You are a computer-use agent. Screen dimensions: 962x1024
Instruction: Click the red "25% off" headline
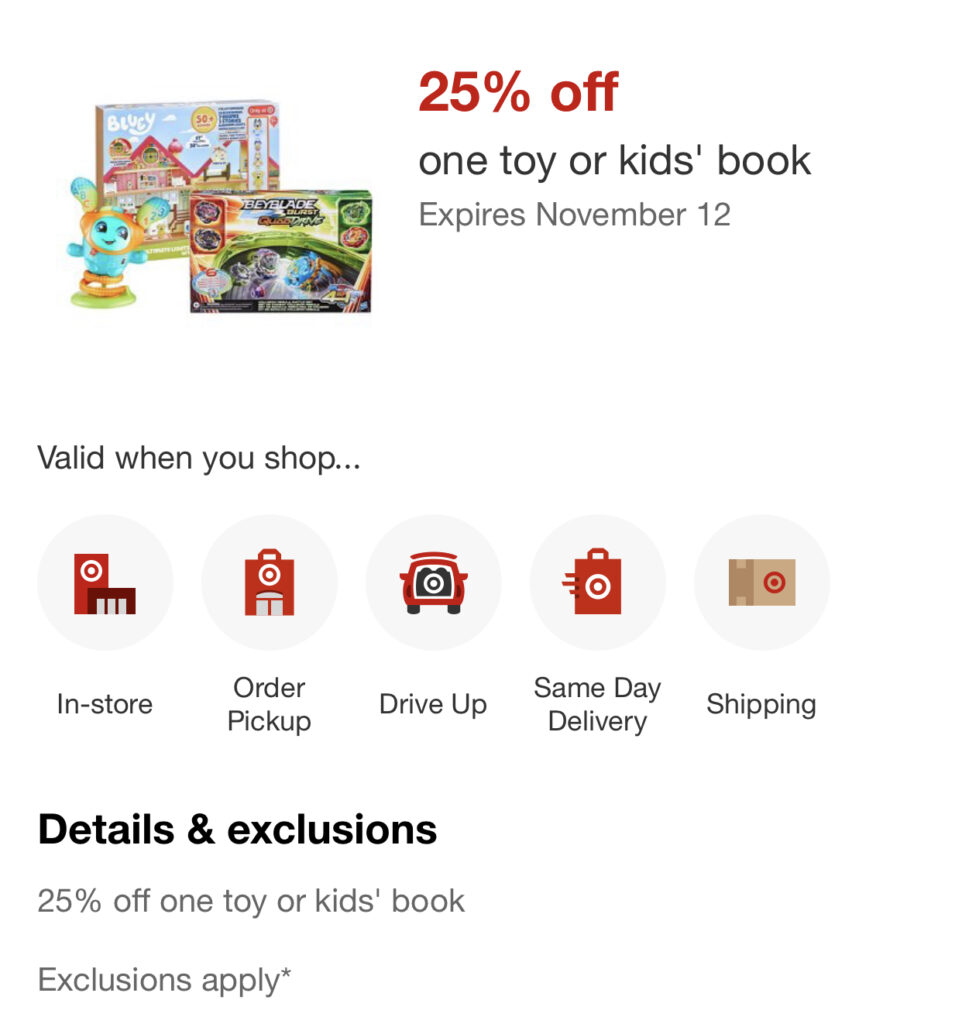click(518, 93)
